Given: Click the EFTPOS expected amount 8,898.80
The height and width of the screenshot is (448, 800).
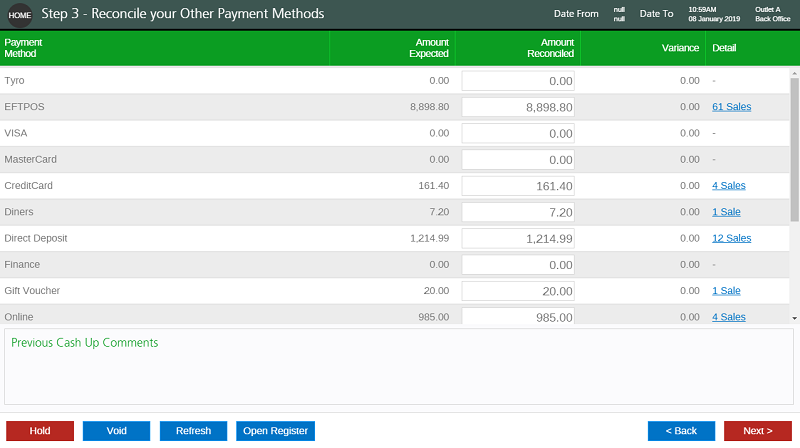Looking at the screenshot, I should point(430,107).
